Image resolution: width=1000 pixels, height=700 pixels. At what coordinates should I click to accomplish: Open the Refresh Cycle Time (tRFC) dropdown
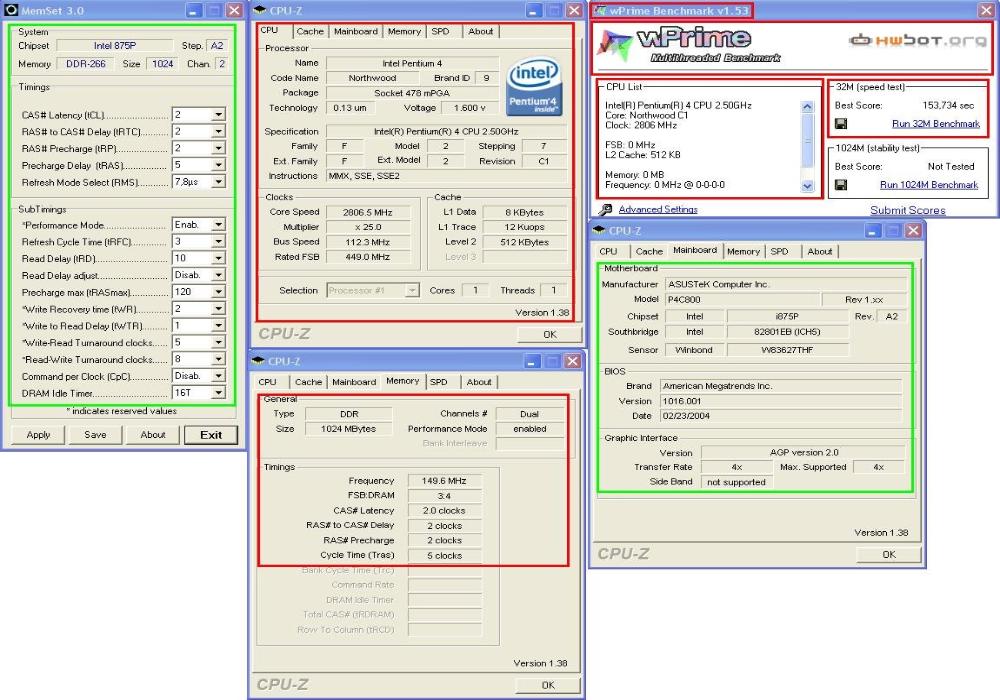218,242
